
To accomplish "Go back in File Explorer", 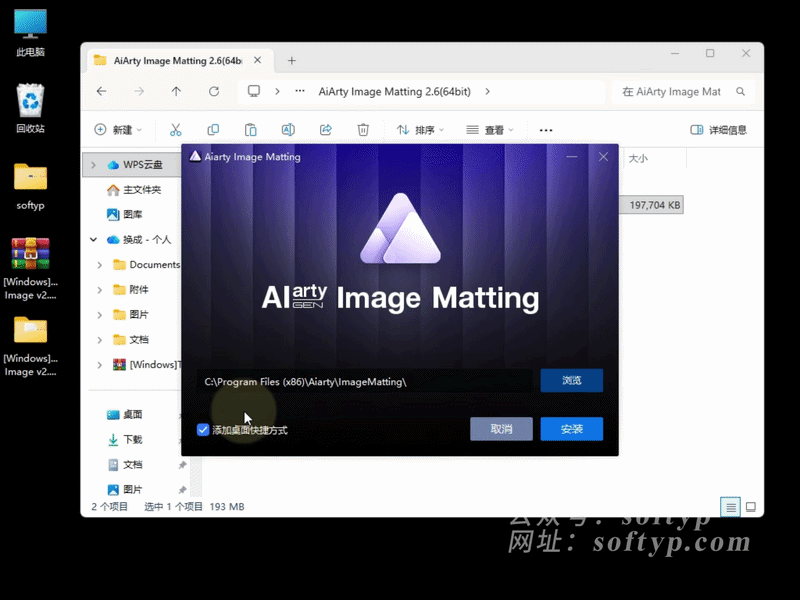I will pyautogui.click(x=102, y=91).
